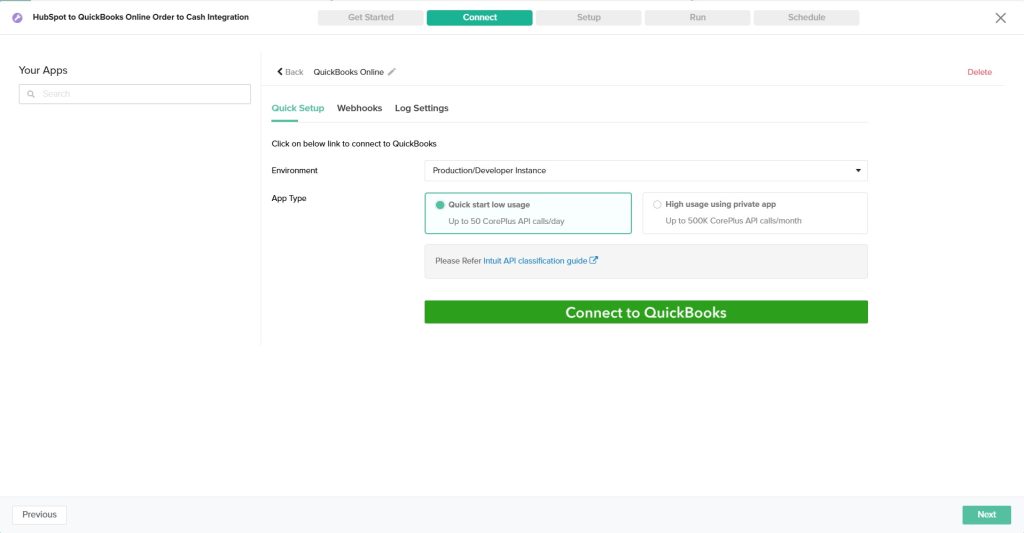Screen dimensions: 1024x533
Task: Click the Next button
Action: (986, 515)
